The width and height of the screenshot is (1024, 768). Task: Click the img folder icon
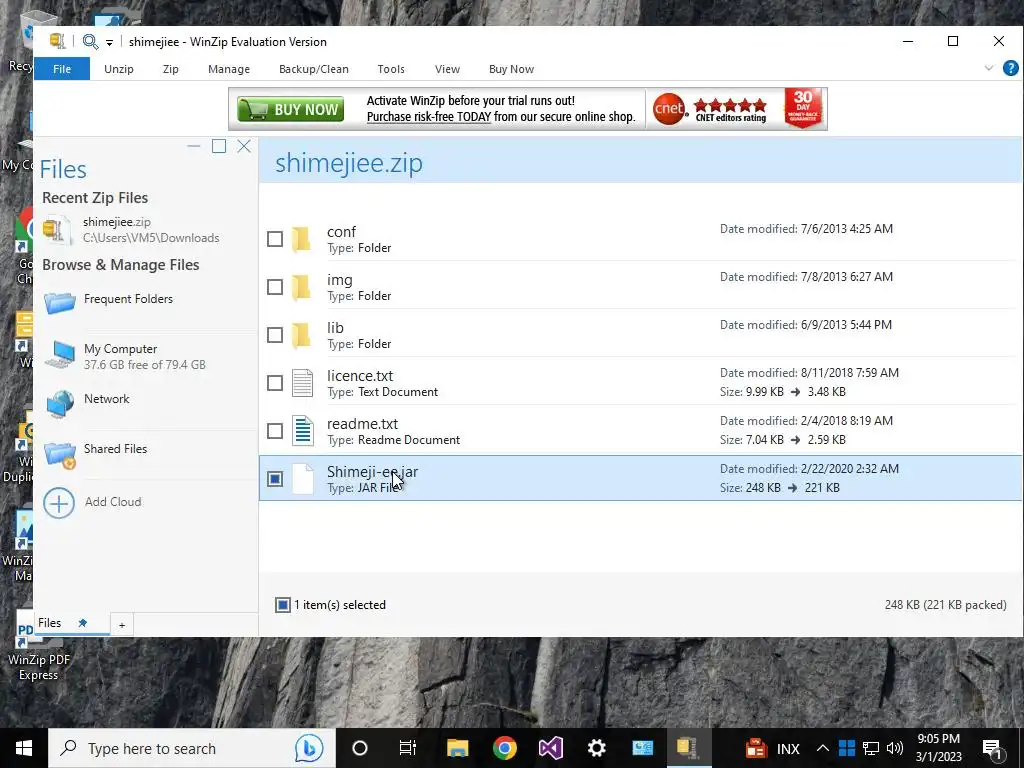302,287
